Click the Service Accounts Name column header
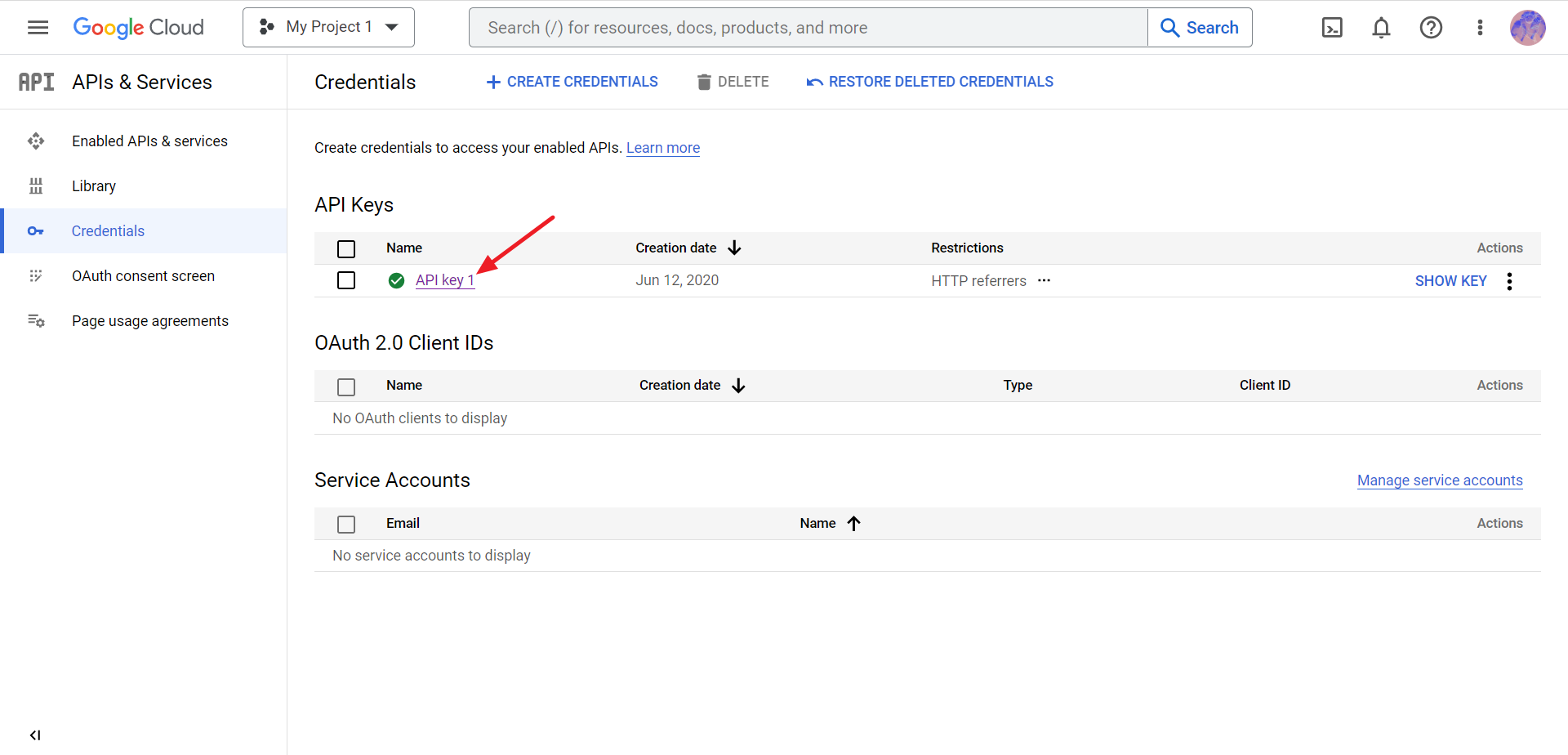 (817, 523)
